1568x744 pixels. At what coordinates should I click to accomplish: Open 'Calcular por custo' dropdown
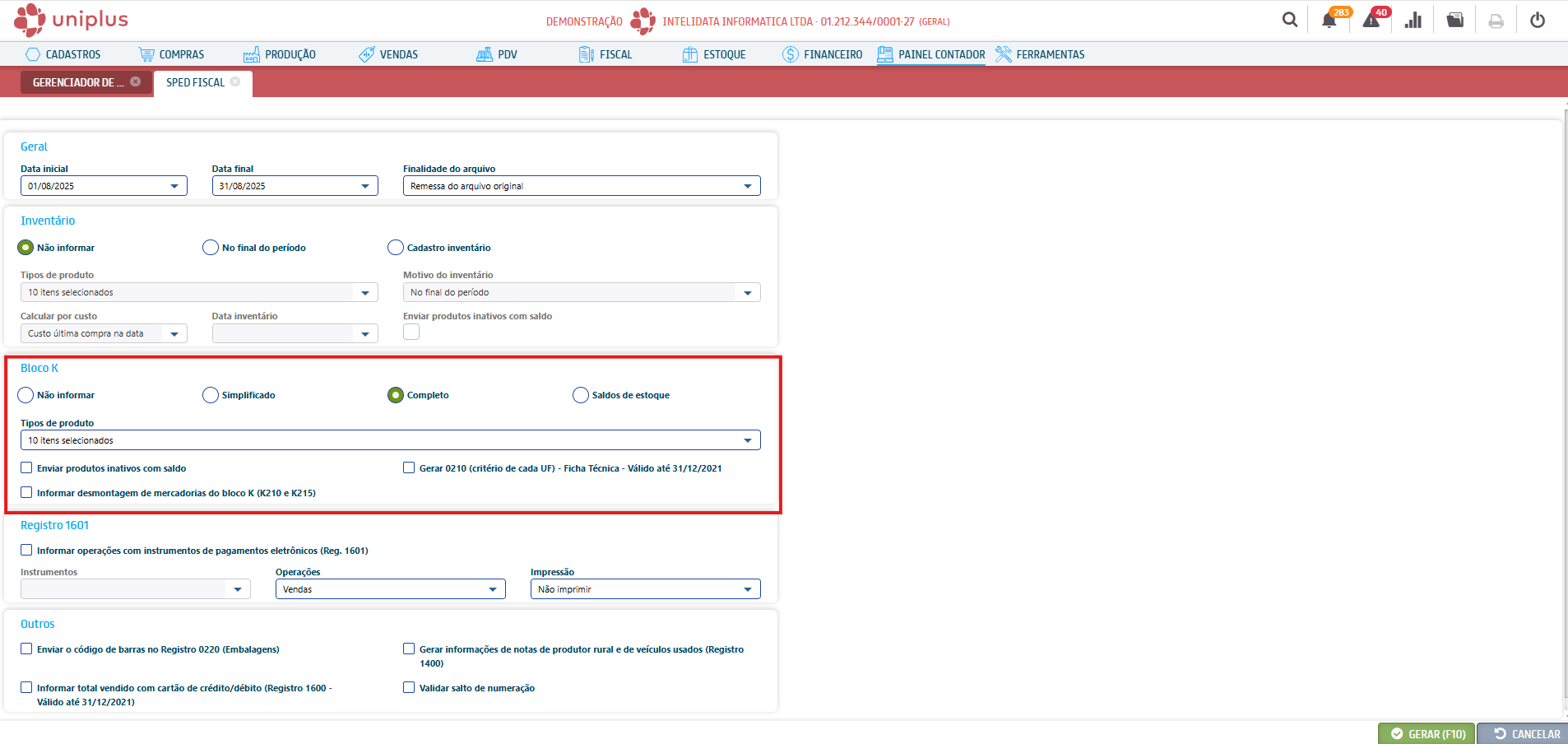104,333
